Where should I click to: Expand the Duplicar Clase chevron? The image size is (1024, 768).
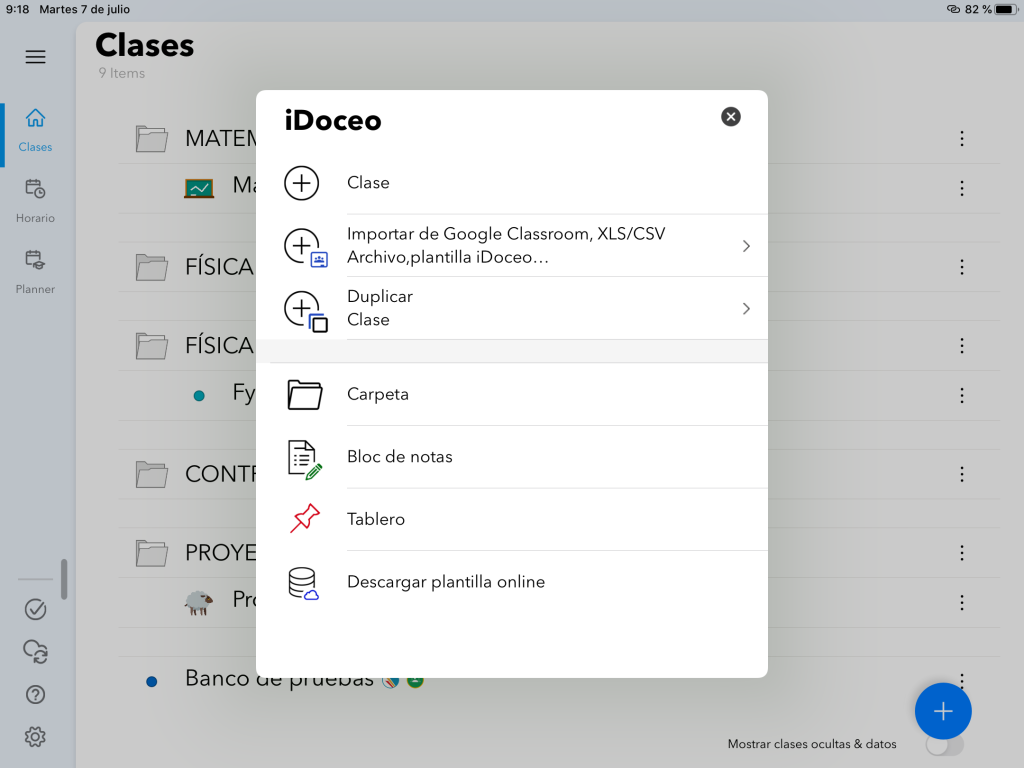click(x=746, y=309)
